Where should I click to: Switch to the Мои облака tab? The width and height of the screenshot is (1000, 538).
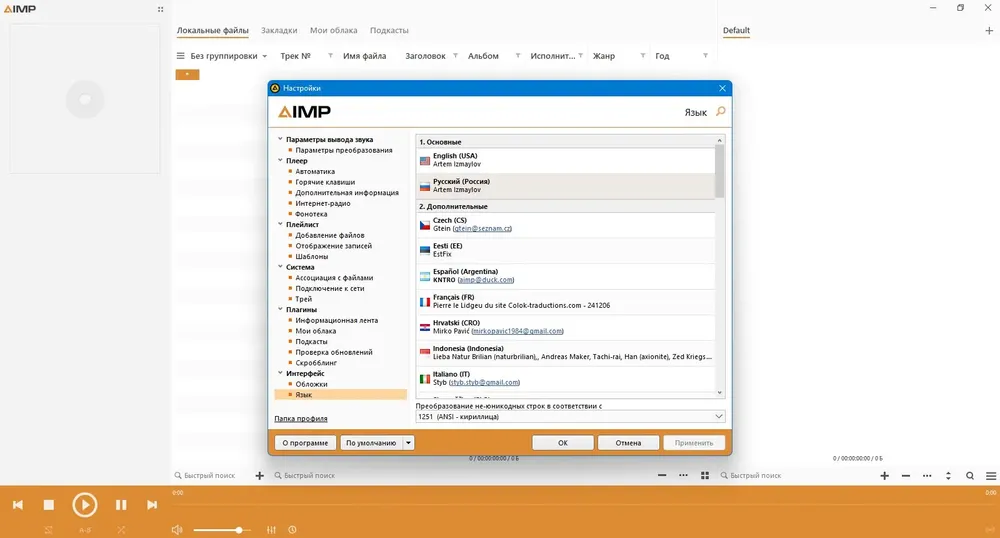(x=334, y=30)
